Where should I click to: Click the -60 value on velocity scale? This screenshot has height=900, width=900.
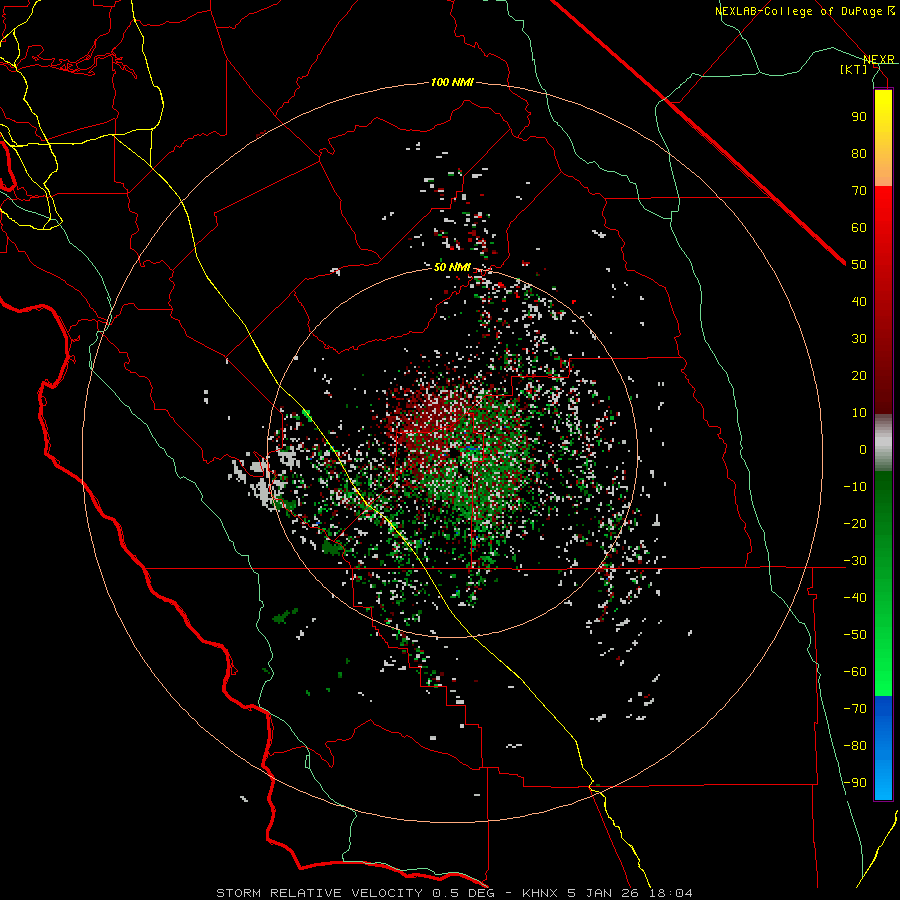[x=855, y=672]
